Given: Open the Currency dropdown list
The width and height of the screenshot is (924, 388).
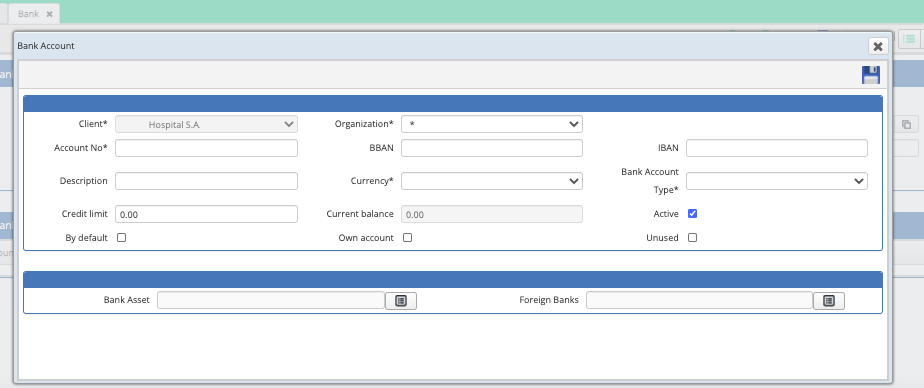Looking at the screenshot, I should (x=492, y=181).
